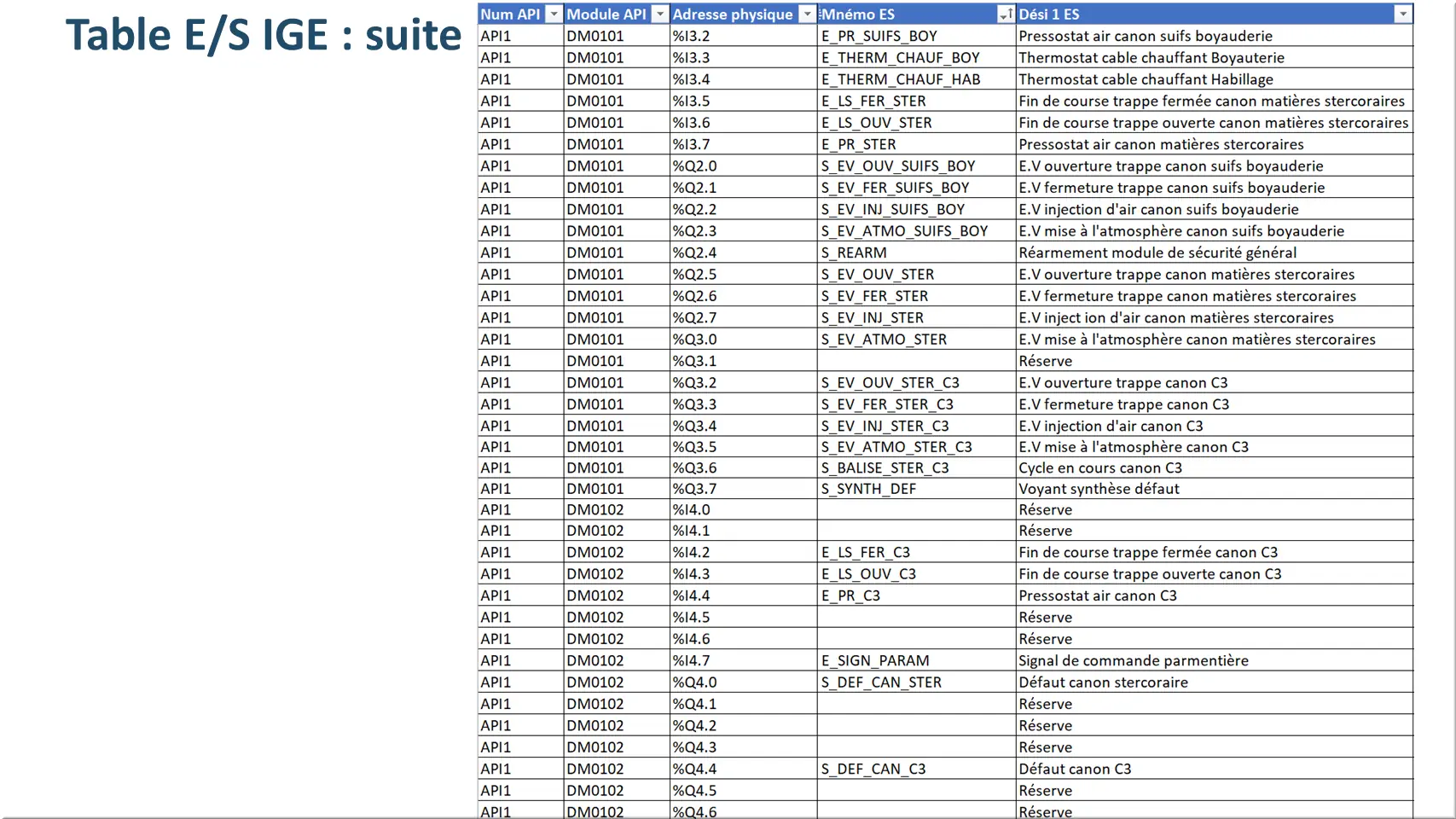The height and width of the screenshot is (819, 1456).
Task: Click address cell %Q3.7
Action: click(743, 489)
